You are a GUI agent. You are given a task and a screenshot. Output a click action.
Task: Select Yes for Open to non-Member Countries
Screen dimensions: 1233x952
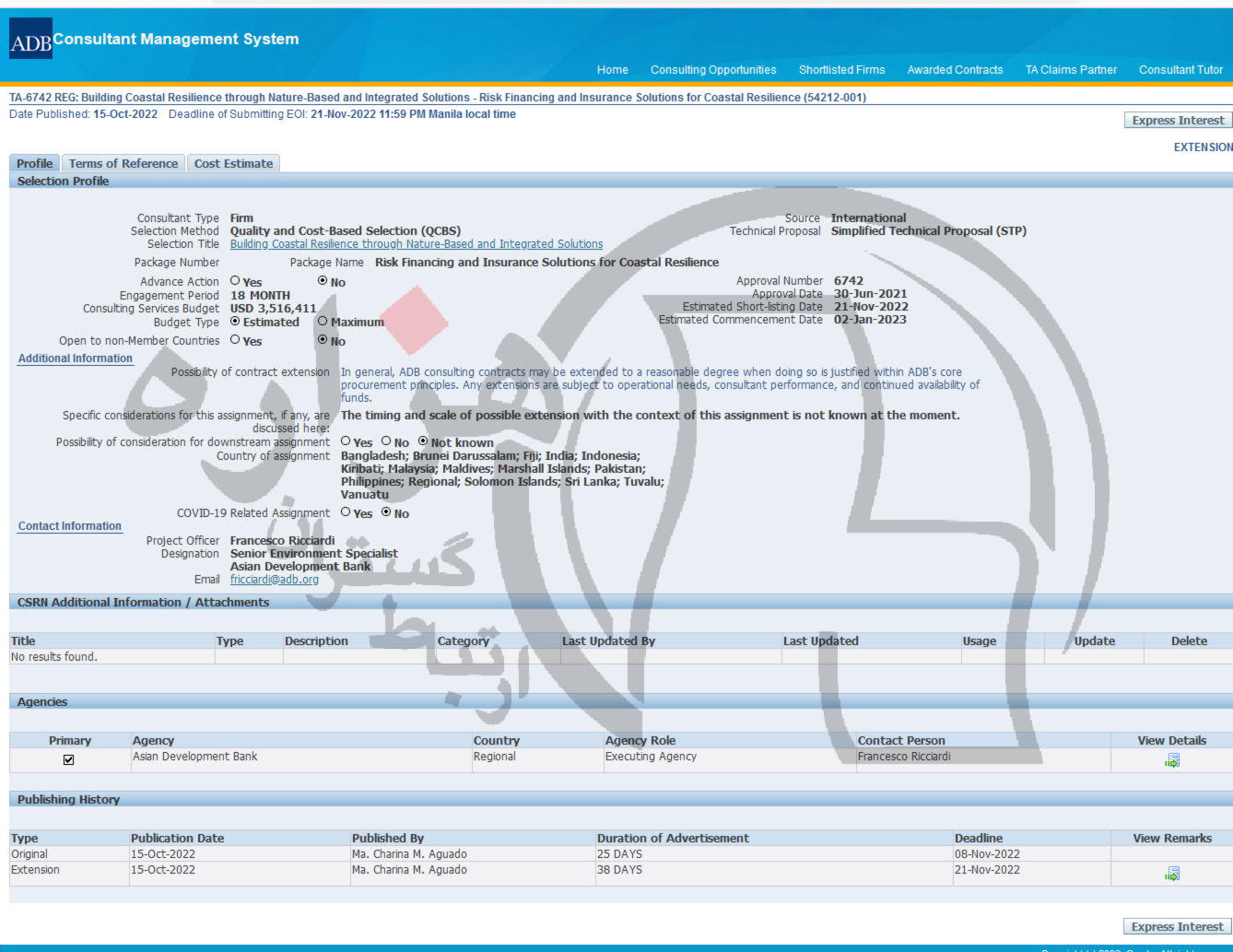coord(235,340)
